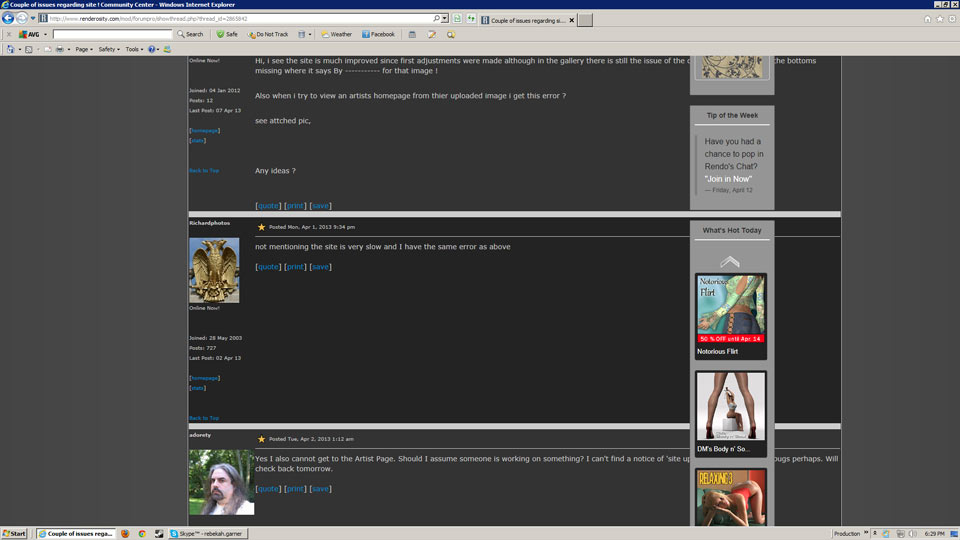Click adorety post's quote link
960x540 pixels.
(268, 489)
